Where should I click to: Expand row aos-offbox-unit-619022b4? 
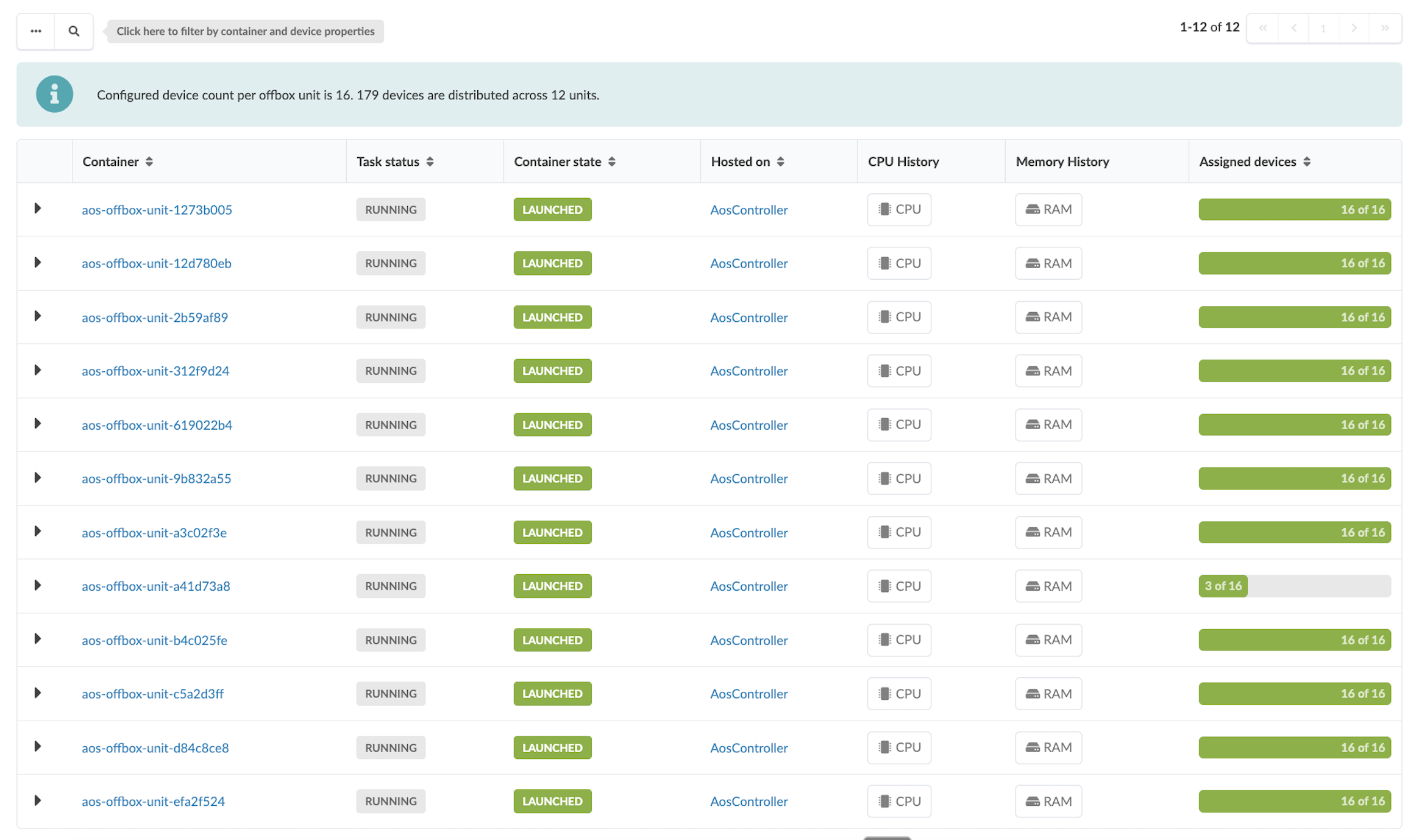[x=37, y=424]
